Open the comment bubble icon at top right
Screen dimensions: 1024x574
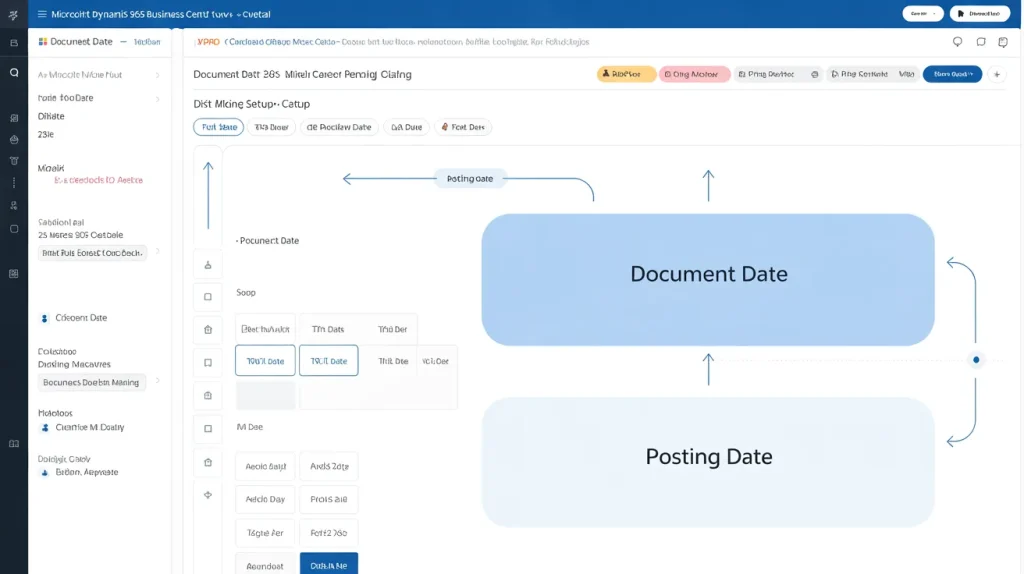(x=957, y=42)
